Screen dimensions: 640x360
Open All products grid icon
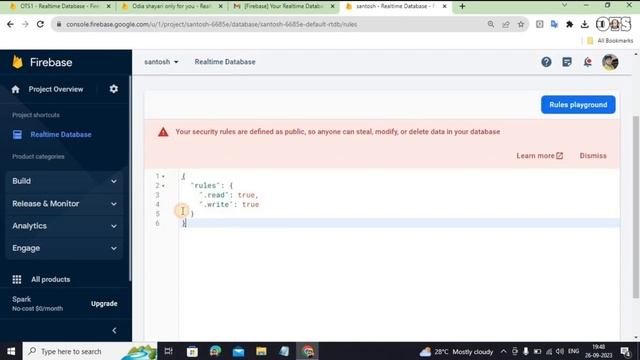[x=17, y=279]
